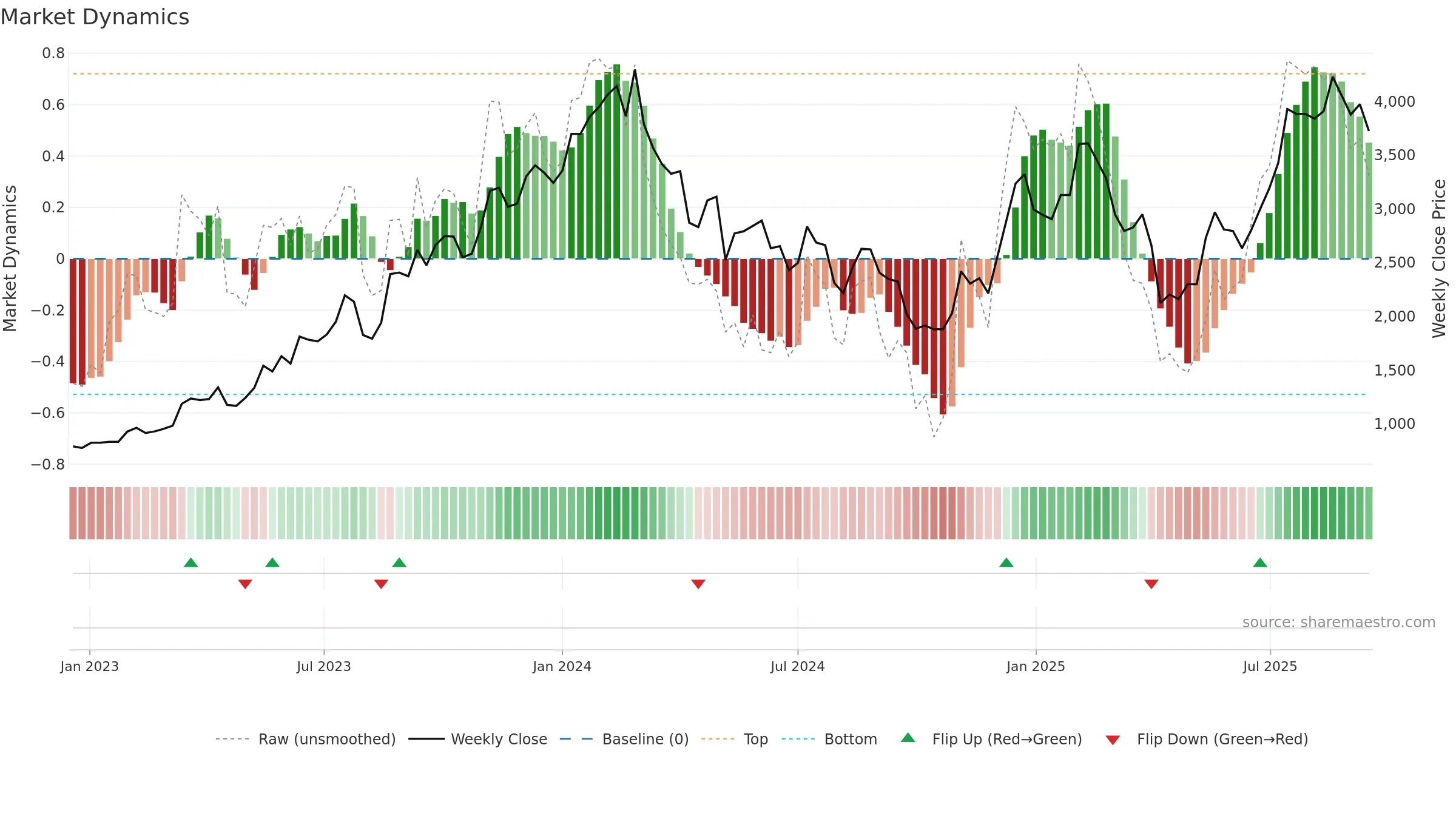The width and height of the screenshot is (1456, 819).
Task: Click the 0.8 left-axis tick label
Action: click(x=53, y=53)
